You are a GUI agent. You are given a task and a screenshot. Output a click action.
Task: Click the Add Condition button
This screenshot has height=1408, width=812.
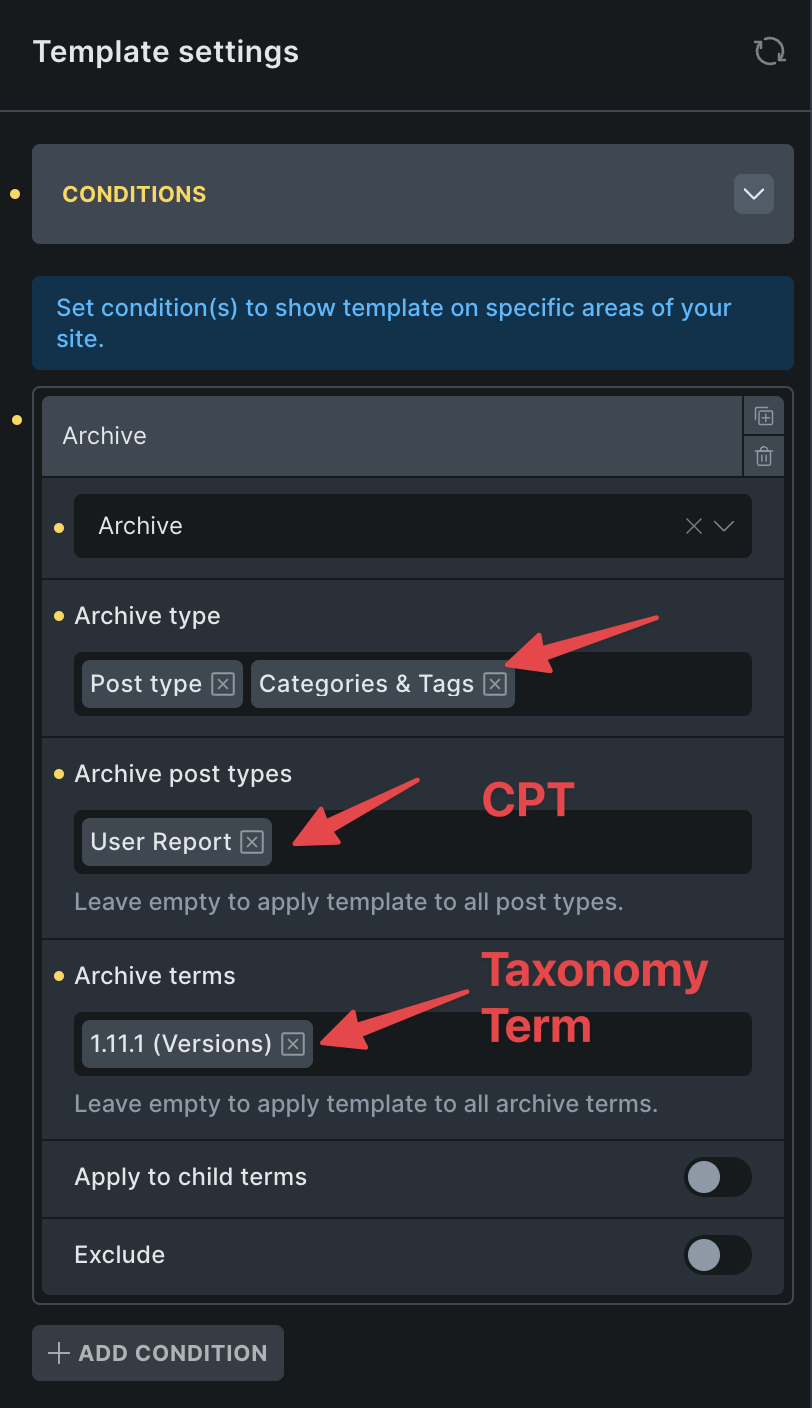click(158, 1353)
